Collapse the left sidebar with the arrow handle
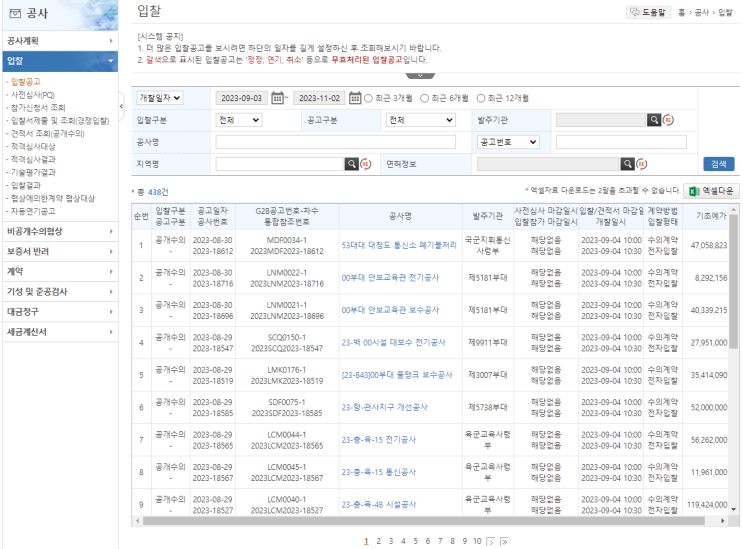This screenshot has width=743, height=549. point(121,107)
